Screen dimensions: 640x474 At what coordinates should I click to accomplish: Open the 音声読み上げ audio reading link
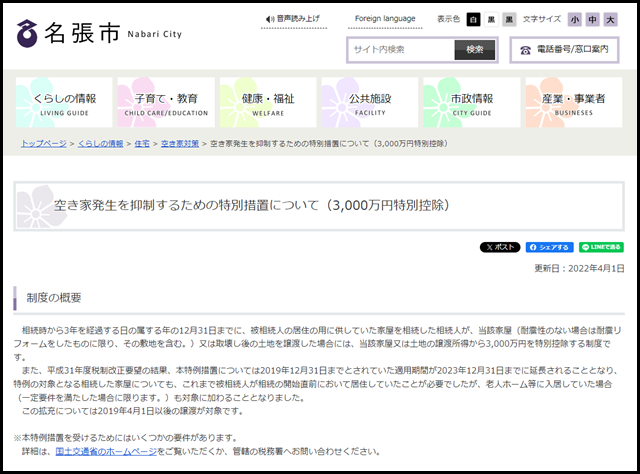point(293,19)
